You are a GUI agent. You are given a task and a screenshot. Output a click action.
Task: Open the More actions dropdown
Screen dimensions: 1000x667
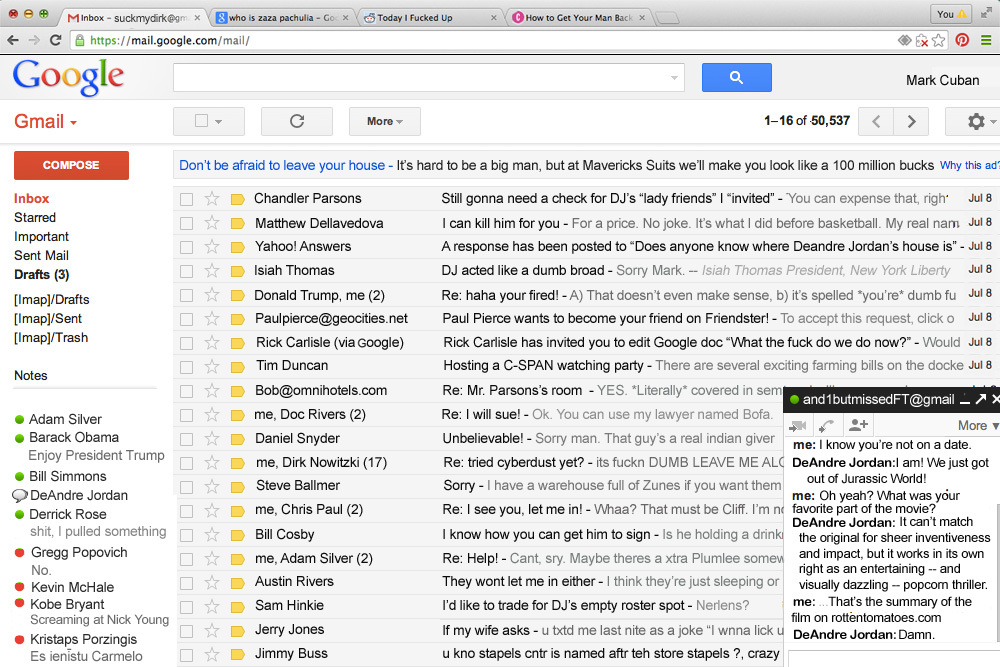(385, 121)
